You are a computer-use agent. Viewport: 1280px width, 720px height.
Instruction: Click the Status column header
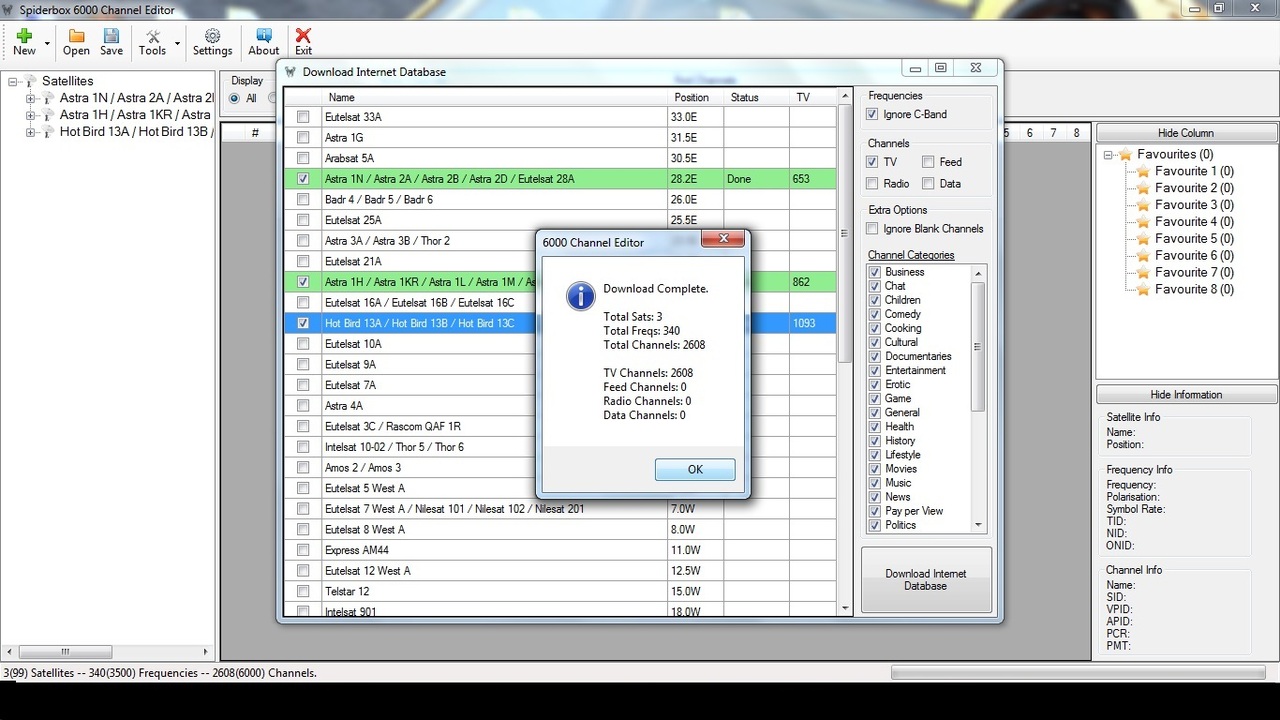click(757, 97)
